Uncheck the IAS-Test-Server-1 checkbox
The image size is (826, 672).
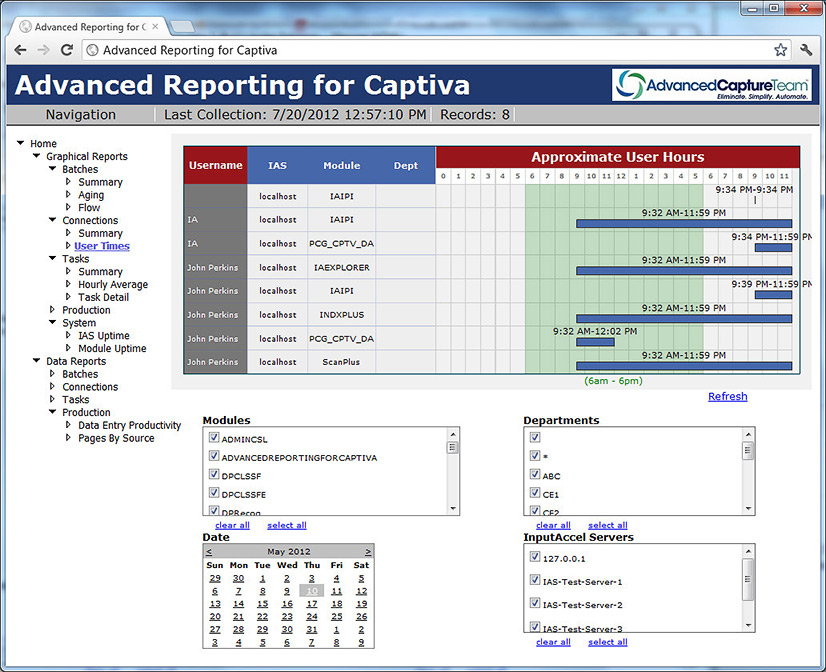pyautogui.click(x=534, y=580)
